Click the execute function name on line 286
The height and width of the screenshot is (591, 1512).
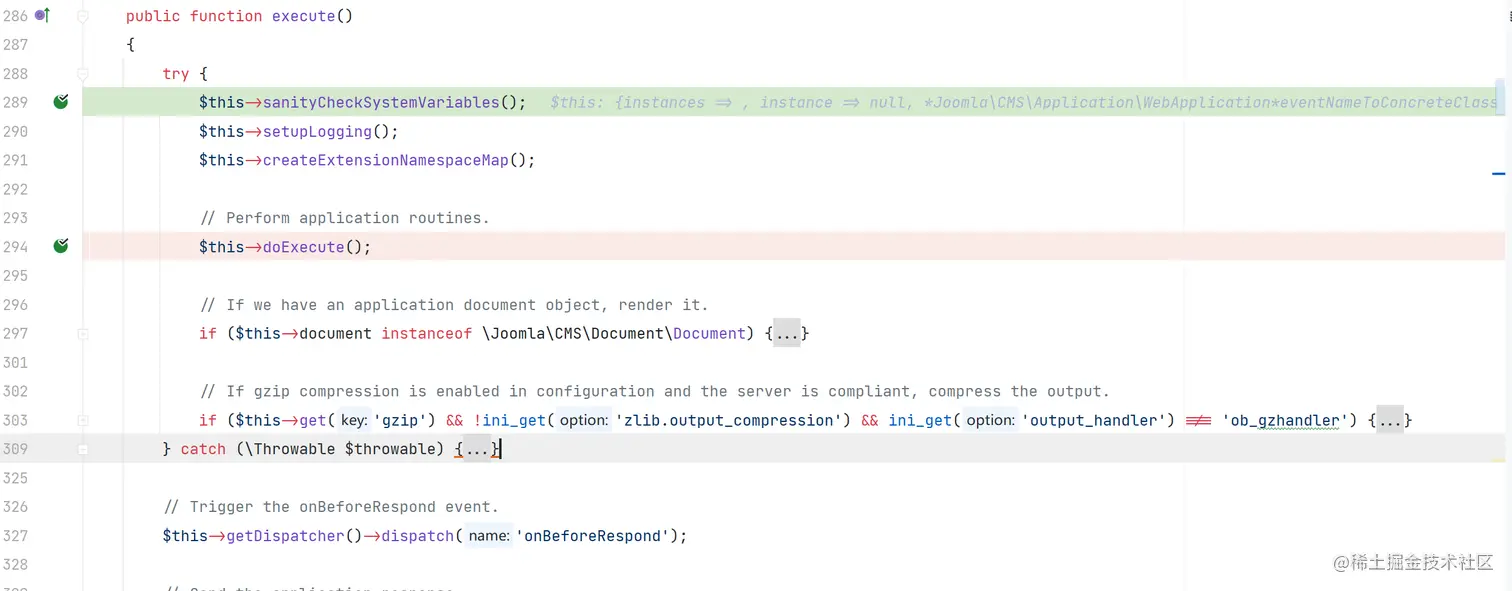(303, 16)
